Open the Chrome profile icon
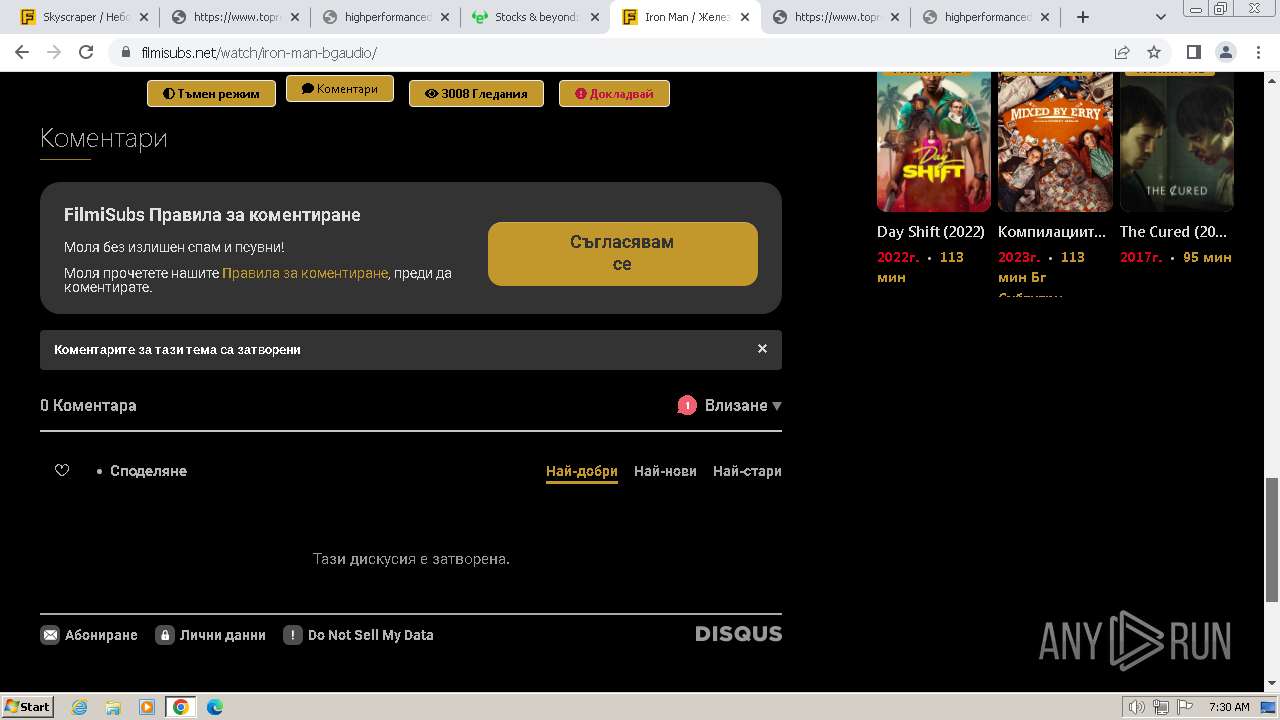Screen dimensions: 1280x720 1225,52
